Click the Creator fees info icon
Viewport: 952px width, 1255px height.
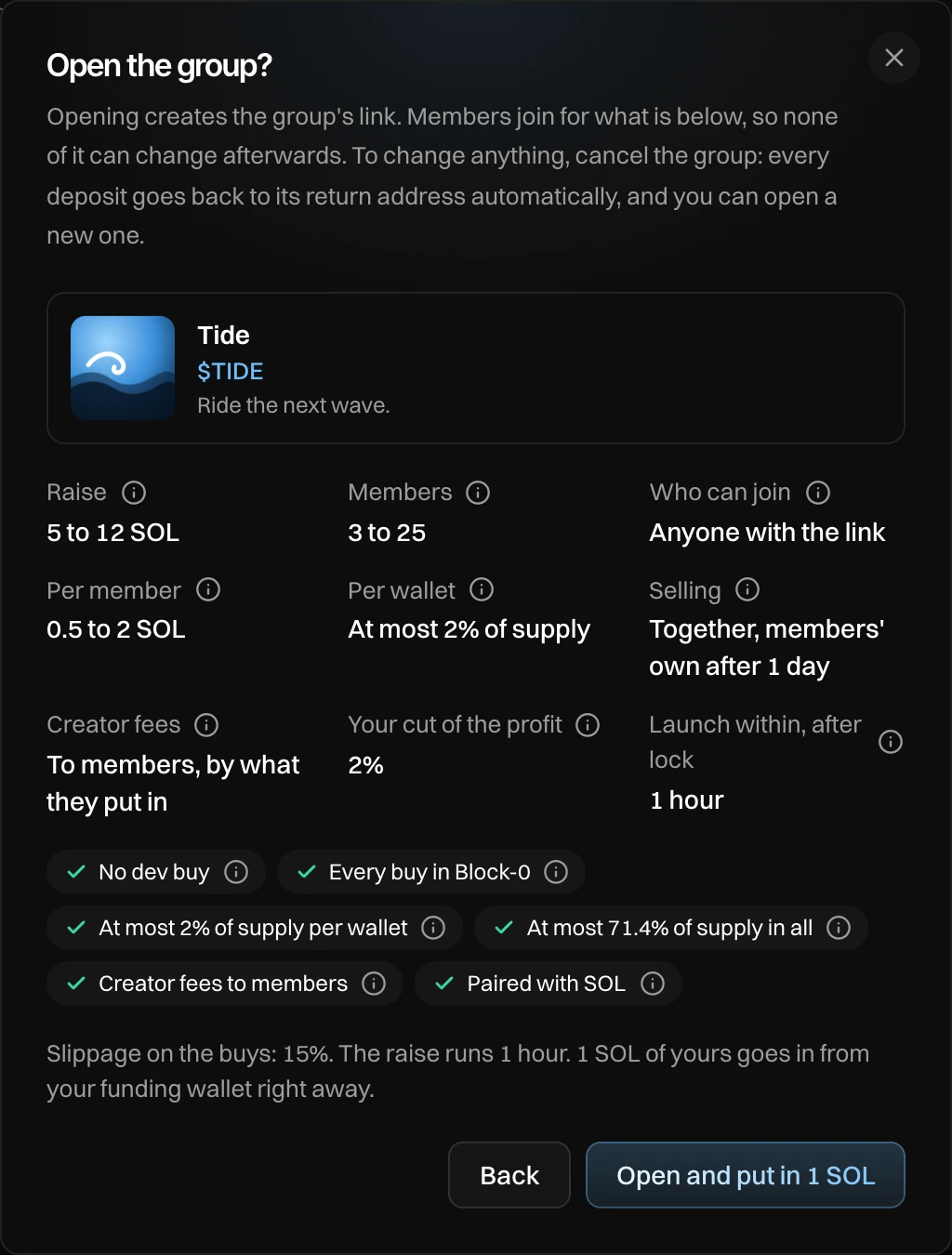tap(206, 725)
